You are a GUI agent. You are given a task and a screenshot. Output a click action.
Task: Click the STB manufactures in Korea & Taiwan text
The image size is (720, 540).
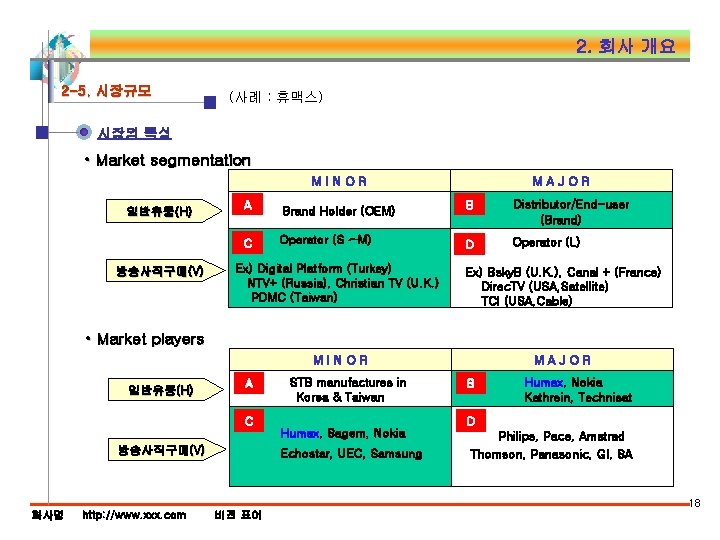coord(348,389)
